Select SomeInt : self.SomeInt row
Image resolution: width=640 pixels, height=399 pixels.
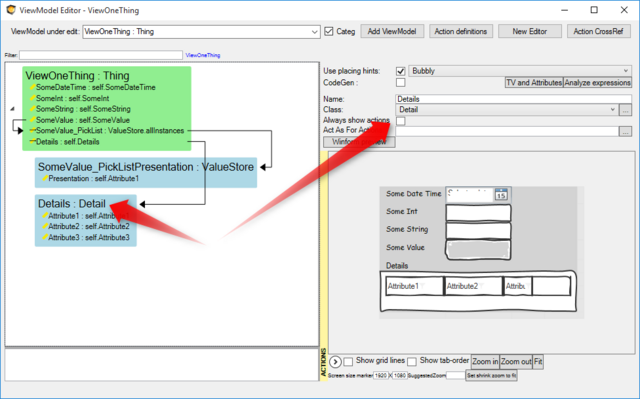pos(72,98)
